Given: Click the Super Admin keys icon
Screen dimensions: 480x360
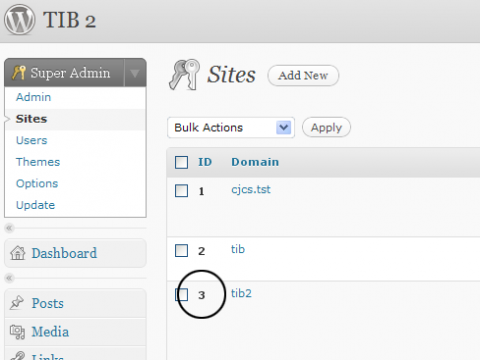Looking at the screenshot, I should 18,72.
